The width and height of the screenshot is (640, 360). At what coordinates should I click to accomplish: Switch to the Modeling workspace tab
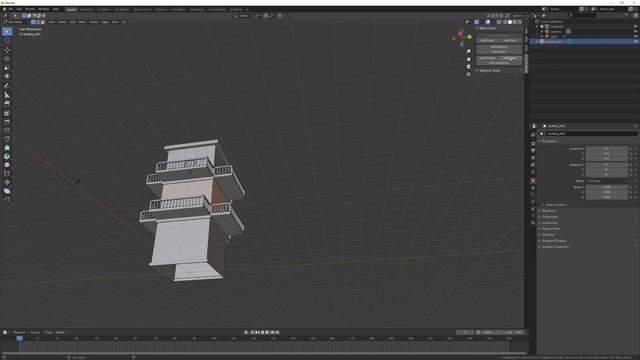tap(87, 9)
